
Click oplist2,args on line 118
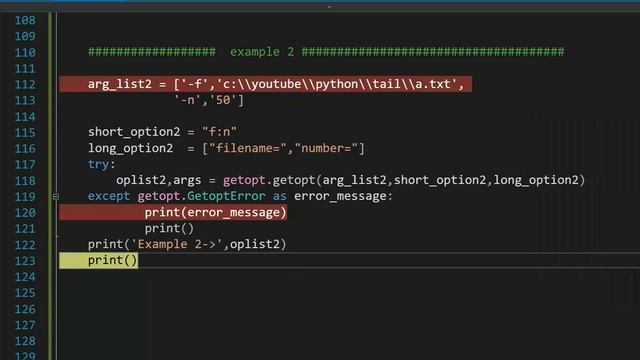pos(158,180)
